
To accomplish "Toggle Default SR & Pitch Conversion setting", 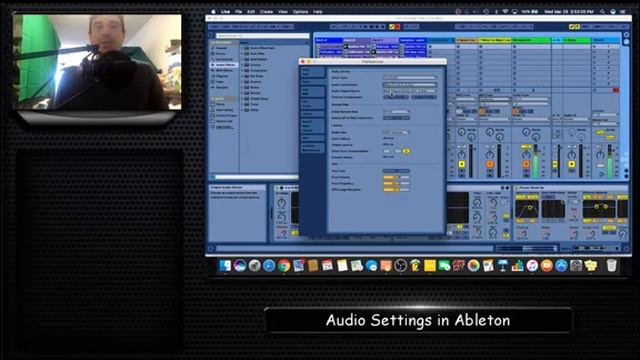I will point(396,118).
